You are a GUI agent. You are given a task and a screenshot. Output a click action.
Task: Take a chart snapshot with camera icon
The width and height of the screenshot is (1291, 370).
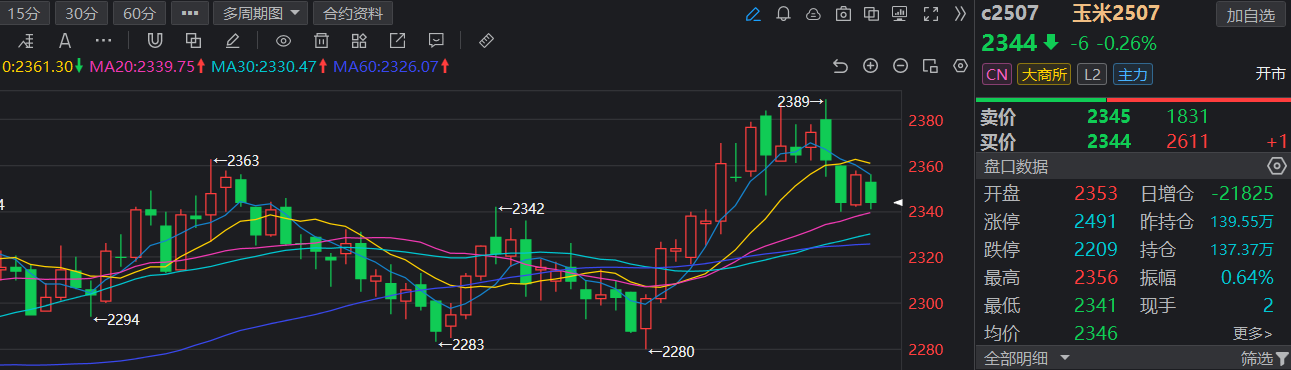point(843,14)
